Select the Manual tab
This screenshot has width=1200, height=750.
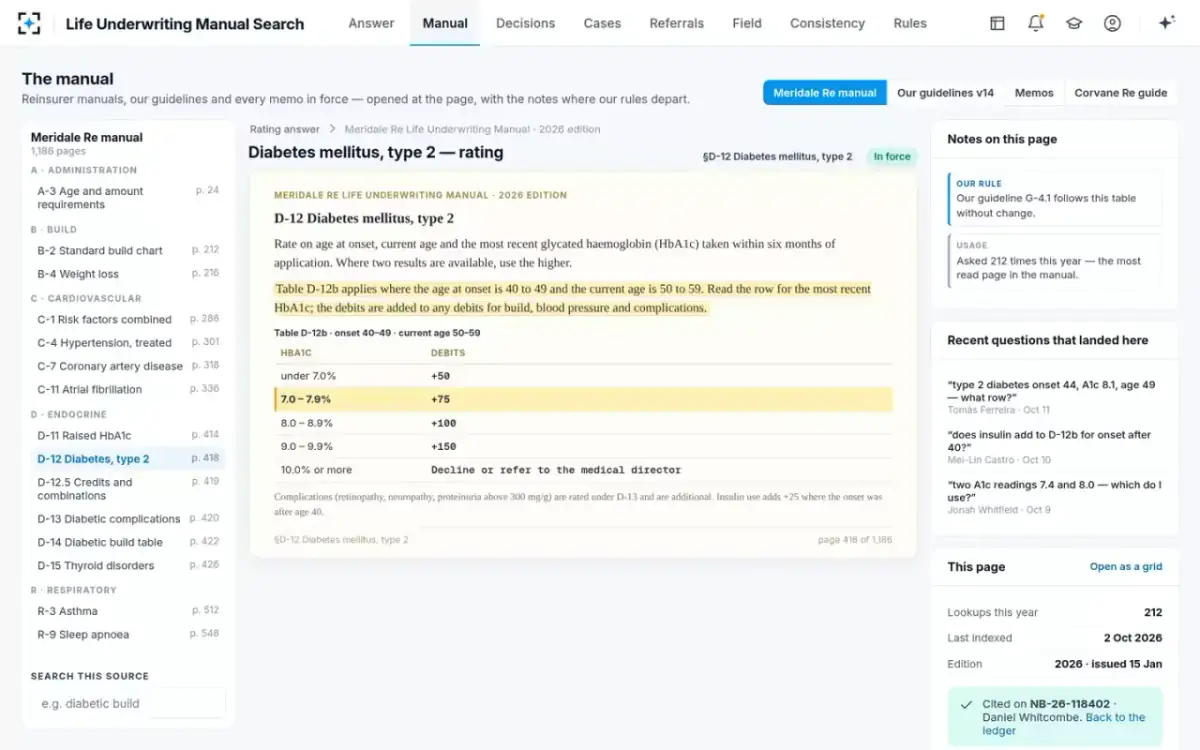pos(445,23)
